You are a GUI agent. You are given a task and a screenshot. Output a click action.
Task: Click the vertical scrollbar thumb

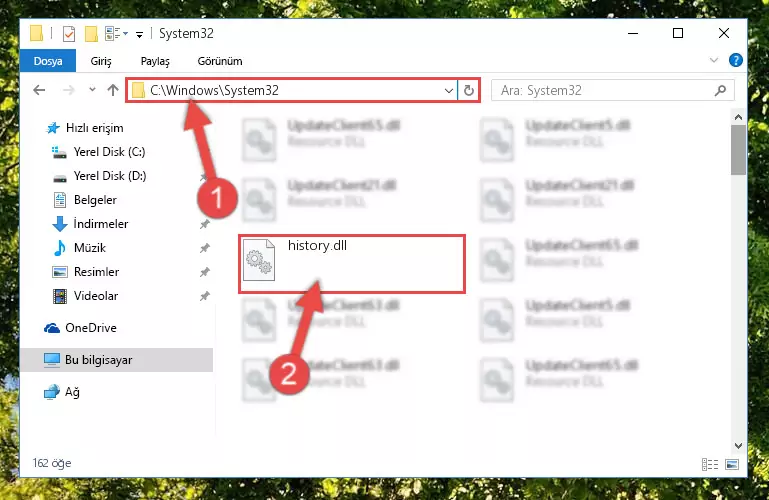[738, 150]
